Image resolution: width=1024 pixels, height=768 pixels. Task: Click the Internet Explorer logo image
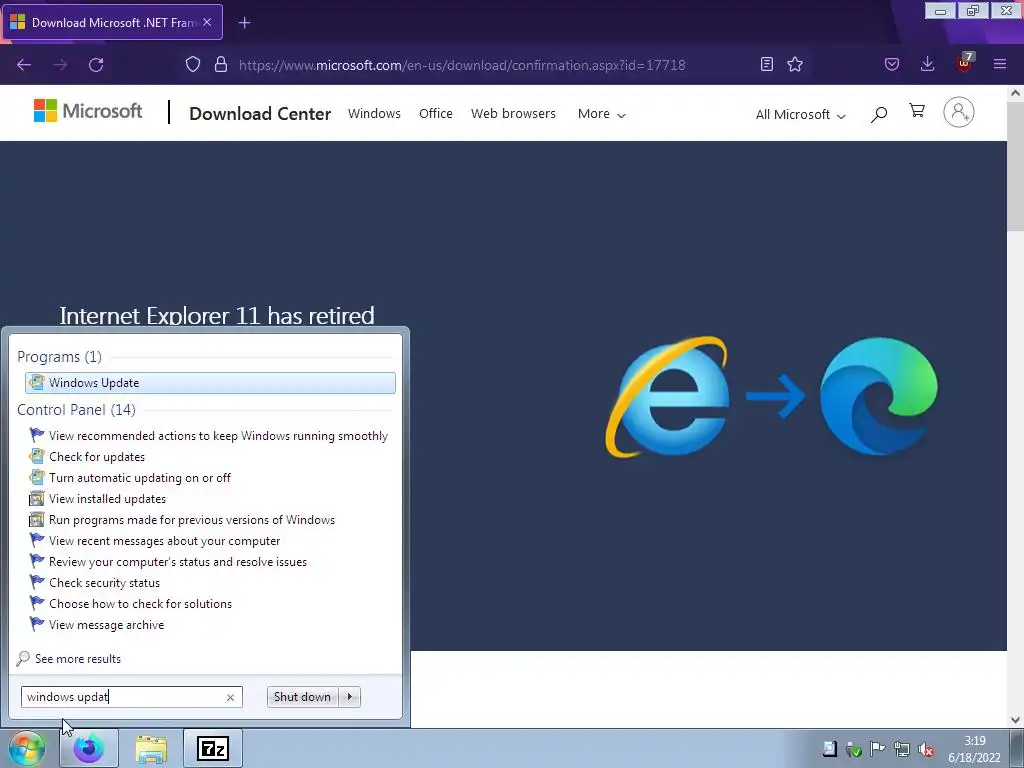point(667,397)
